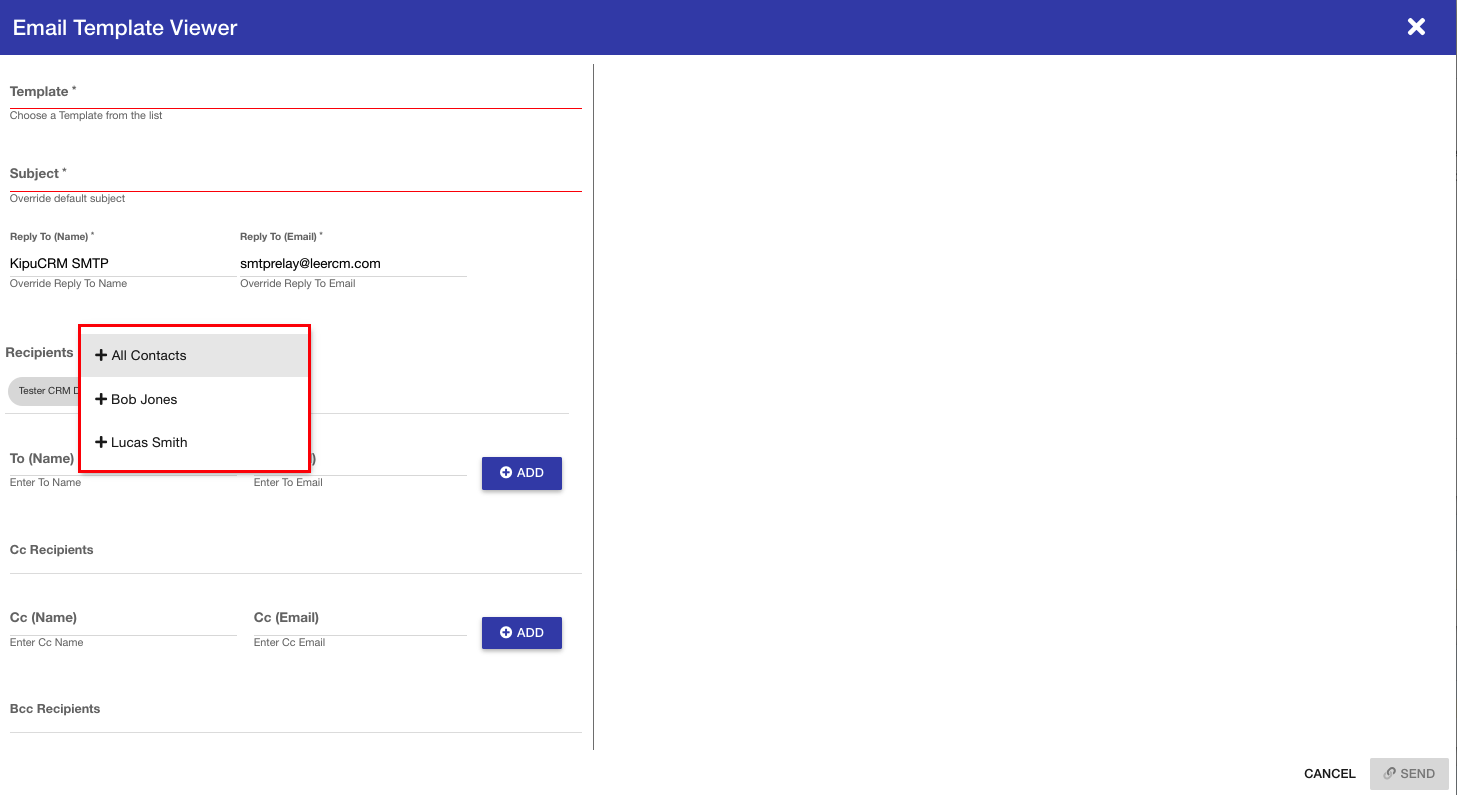Click the plus-circle icon on the Cc ADD button
The width and height of the screenshot is (1457, 795).
click(x=506, y=633)
